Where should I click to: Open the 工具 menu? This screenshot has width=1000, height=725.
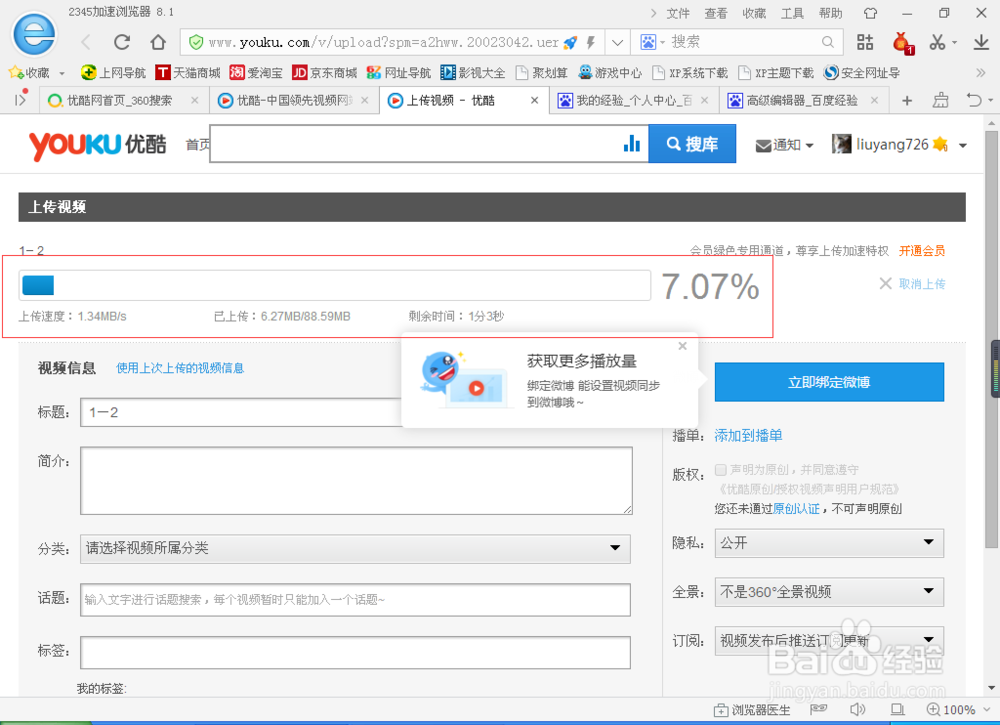[792, 13]
